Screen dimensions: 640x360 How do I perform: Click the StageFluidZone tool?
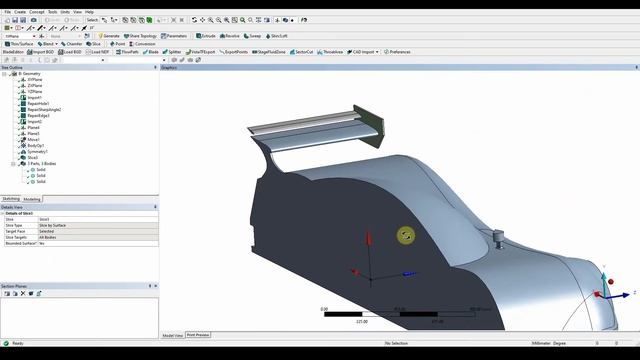point(269,52)
